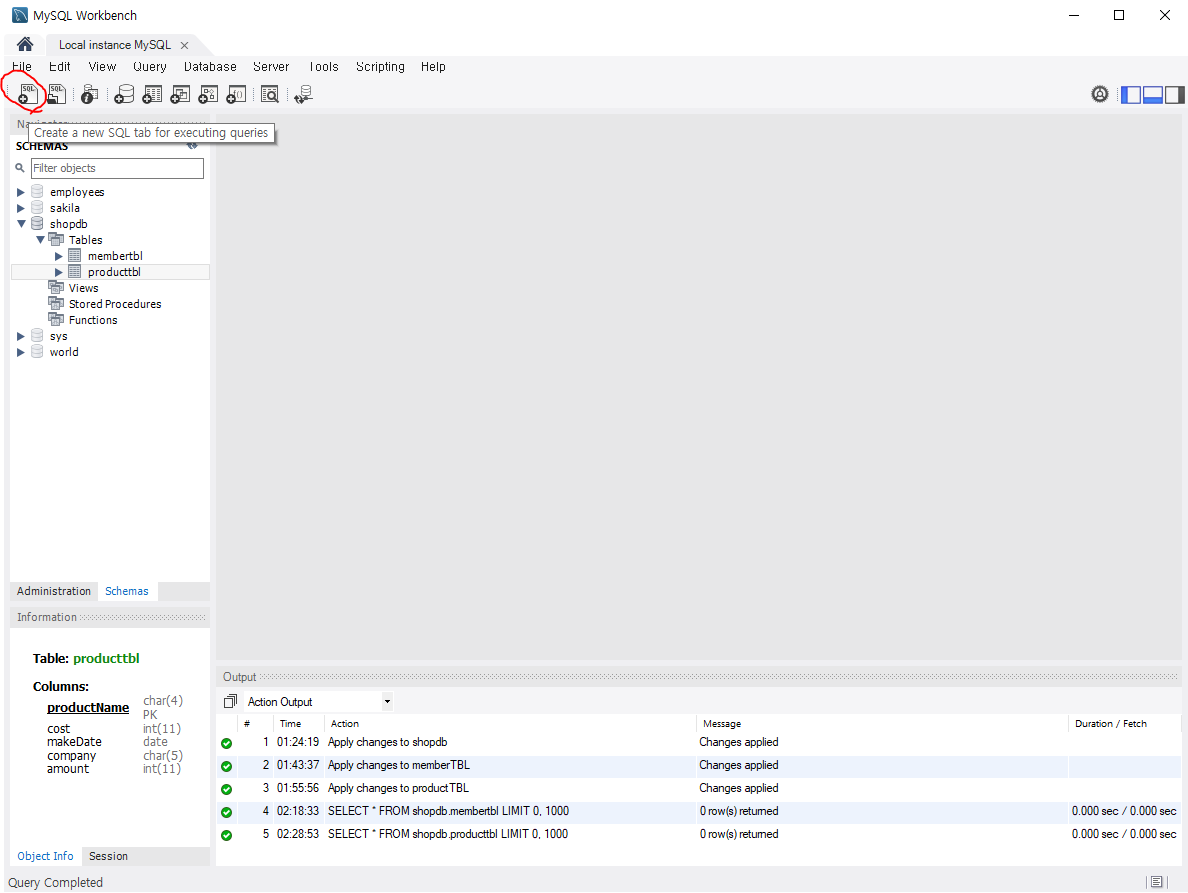Click the employees database icon
The height and width of the screenshot is (893, 1188).
coord(37,192)
